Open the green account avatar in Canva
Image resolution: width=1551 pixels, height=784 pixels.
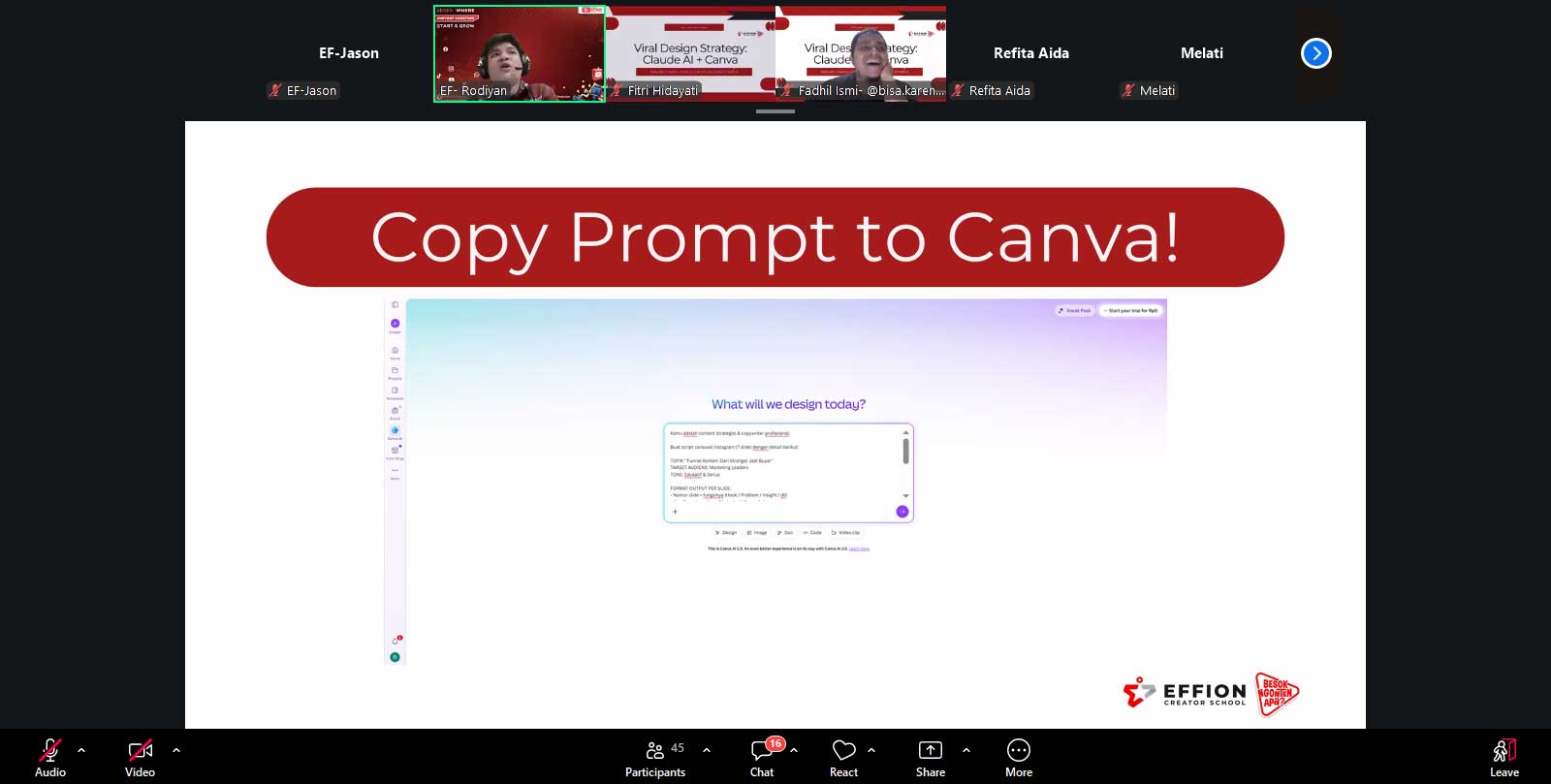click(x=395, y=657)
